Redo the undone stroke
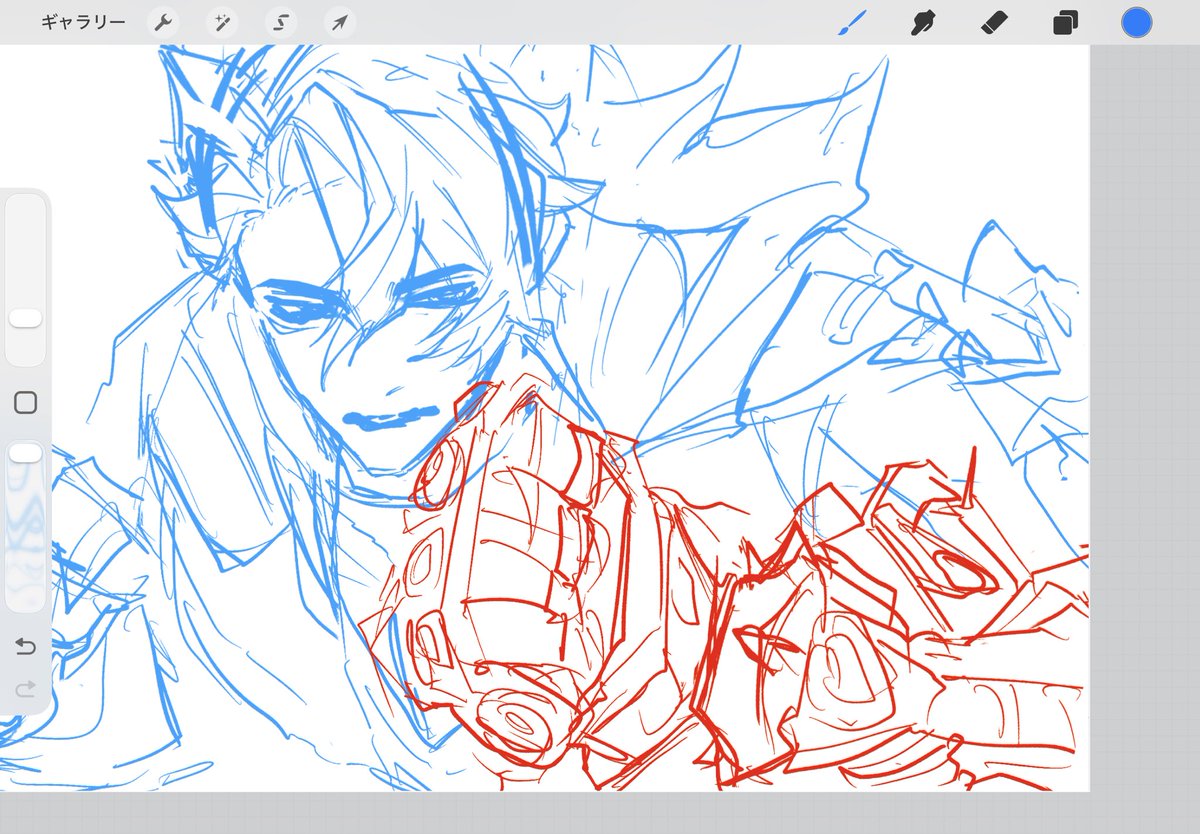The height and width of the screenshot is (834, 1200). 26,689
